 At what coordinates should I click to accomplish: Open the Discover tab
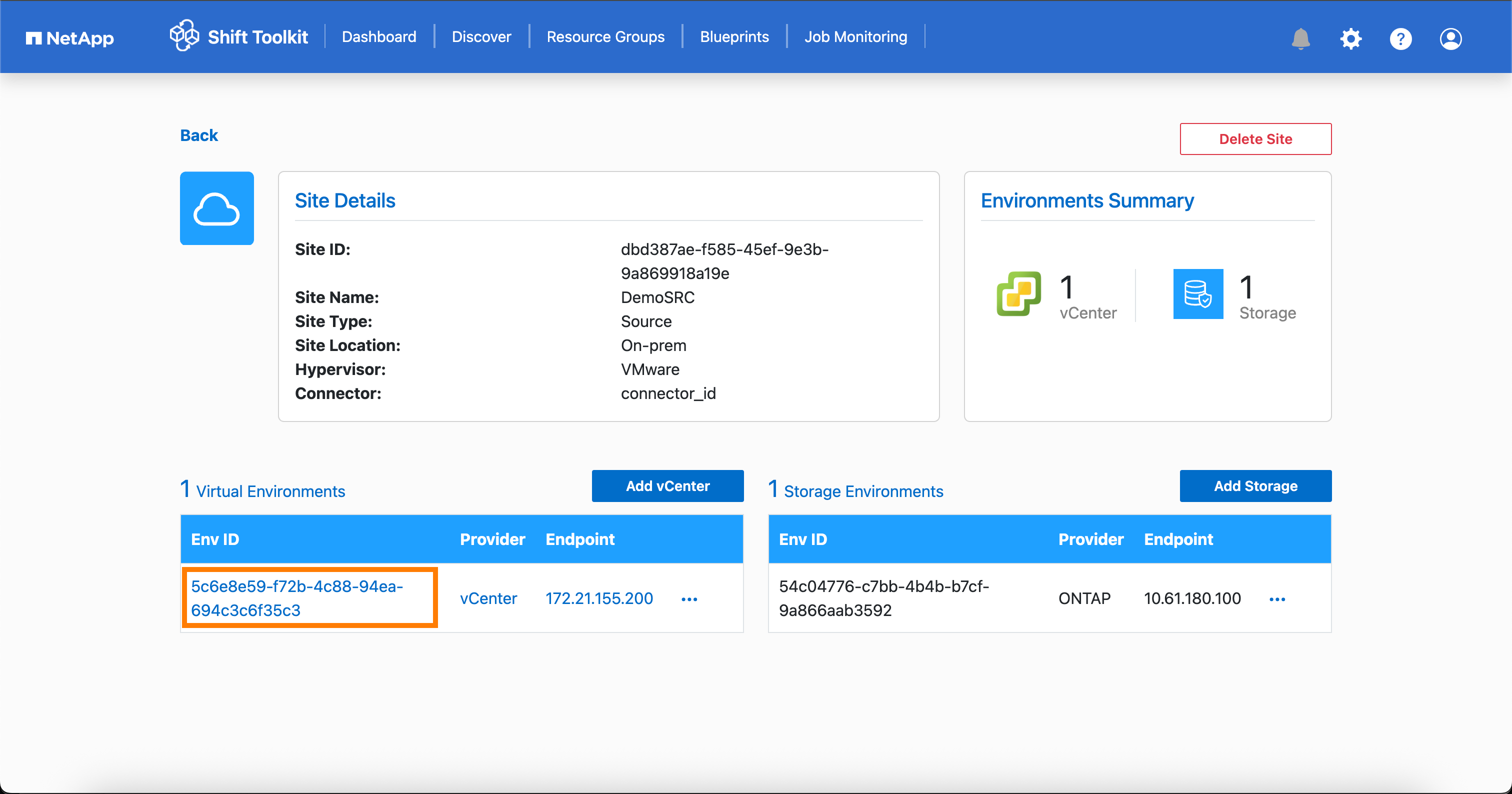pos(481,36)
